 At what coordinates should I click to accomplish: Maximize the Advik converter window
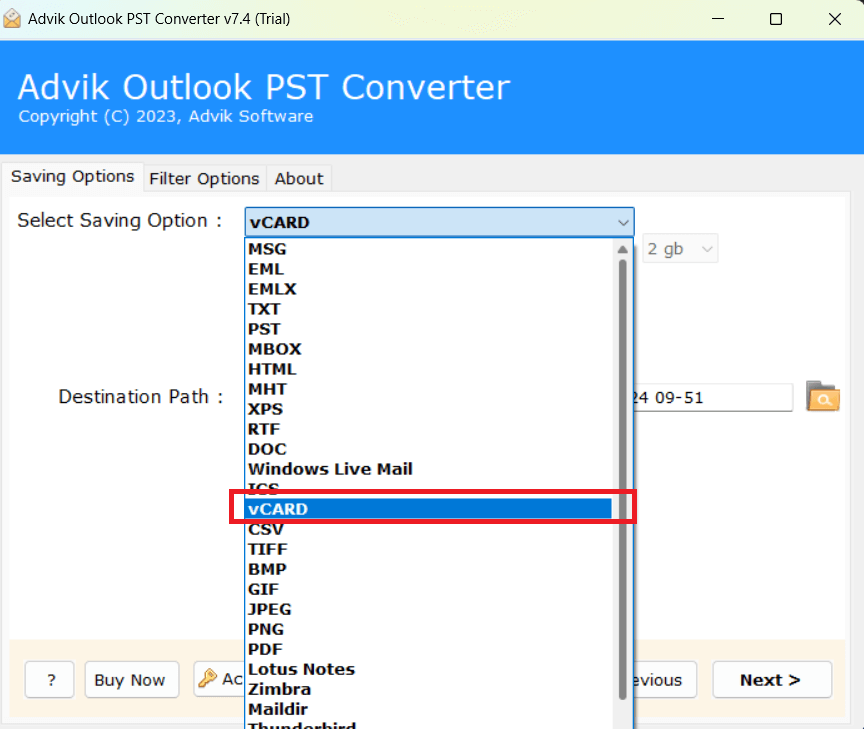(776, 19)
